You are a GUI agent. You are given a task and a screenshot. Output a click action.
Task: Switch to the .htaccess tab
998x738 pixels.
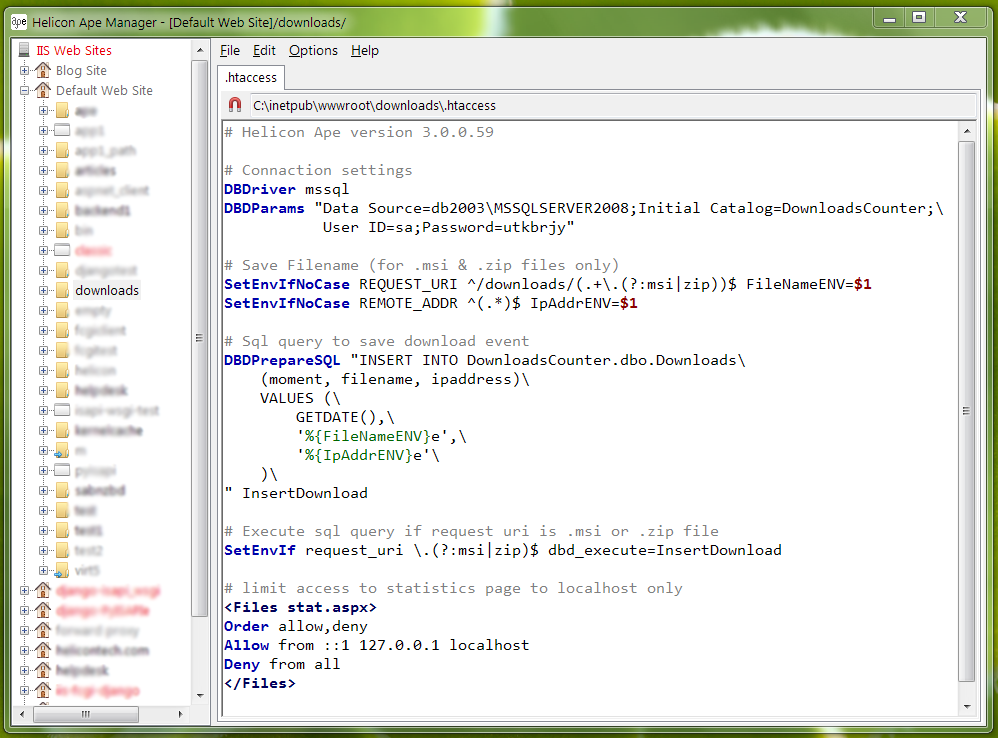pos(251,77)
